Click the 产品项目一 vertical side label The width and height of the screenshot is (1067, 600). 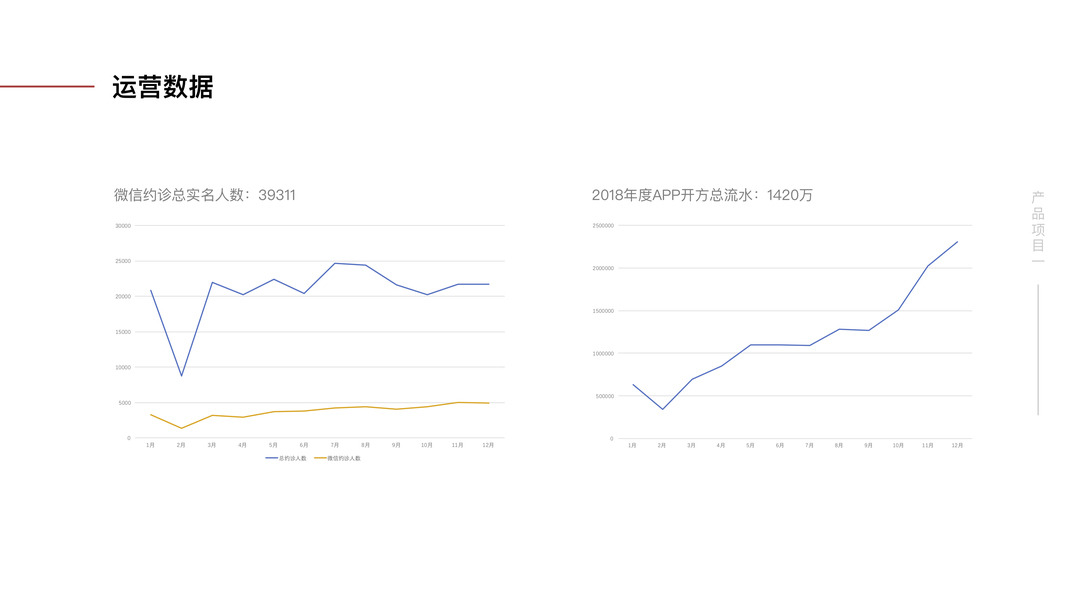(1038, 226)
